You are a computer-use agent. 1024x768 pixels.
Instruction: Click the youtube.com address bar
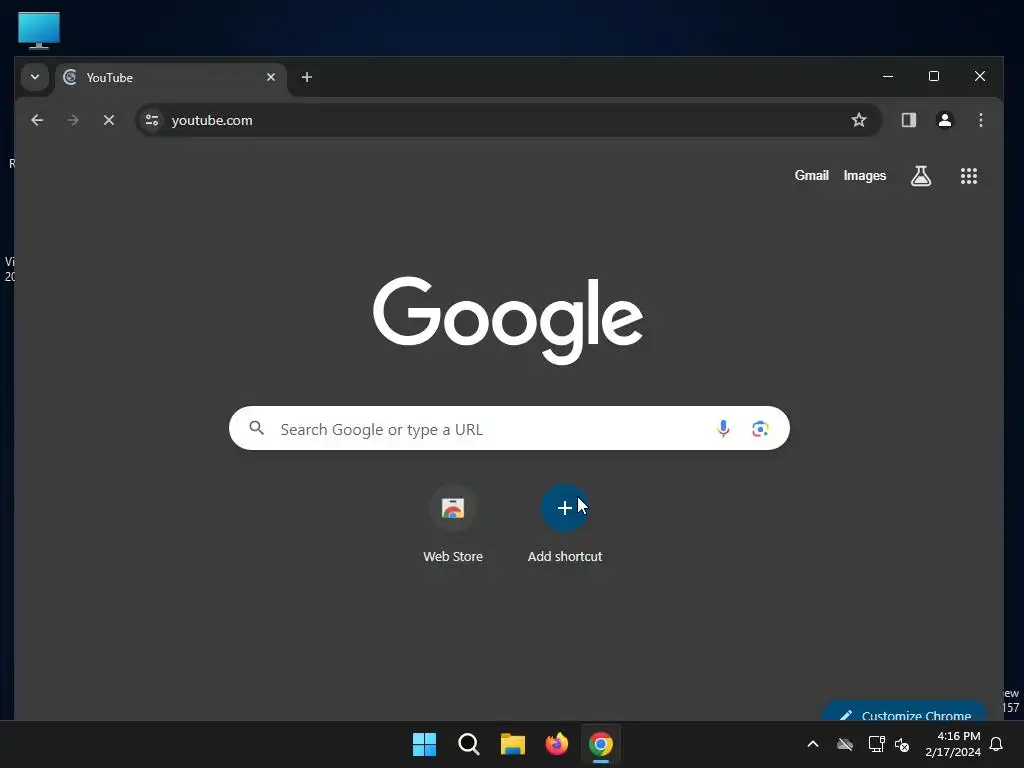pos(508,120)
